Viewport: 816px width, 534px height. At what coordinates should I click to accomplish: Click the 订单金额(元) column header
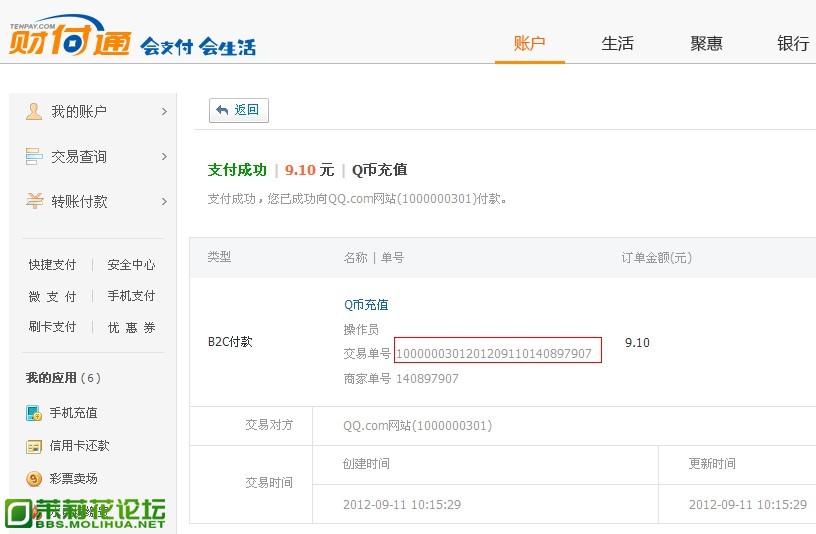pyautogui.click(x=657, y=258)
